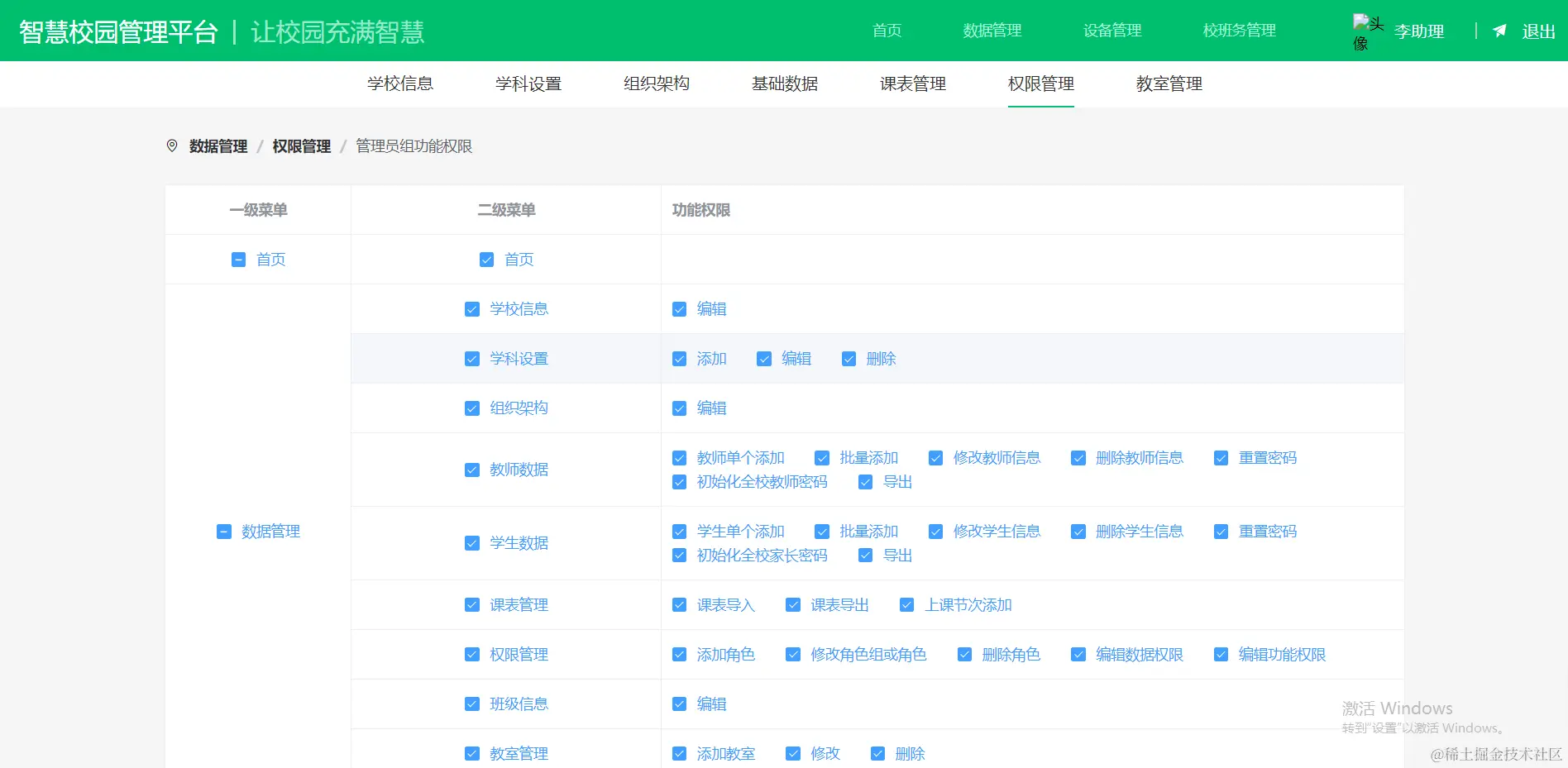The height and width of the screenshot is (768, 1568).
Task: Open 设备管理 in top navigation
Action: click(x=1112, y=31)
